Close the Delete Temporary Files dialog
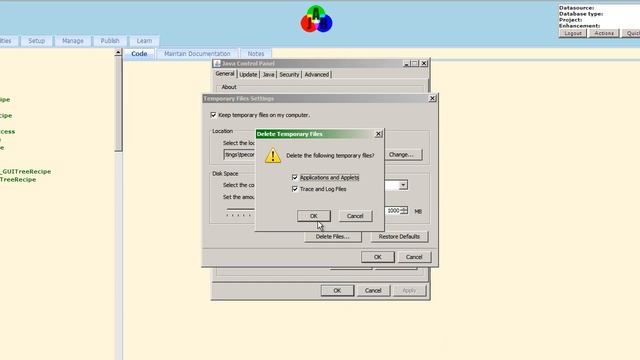This screenshot has height=360, width=640. pyautogui.click(x=378, y=134)
